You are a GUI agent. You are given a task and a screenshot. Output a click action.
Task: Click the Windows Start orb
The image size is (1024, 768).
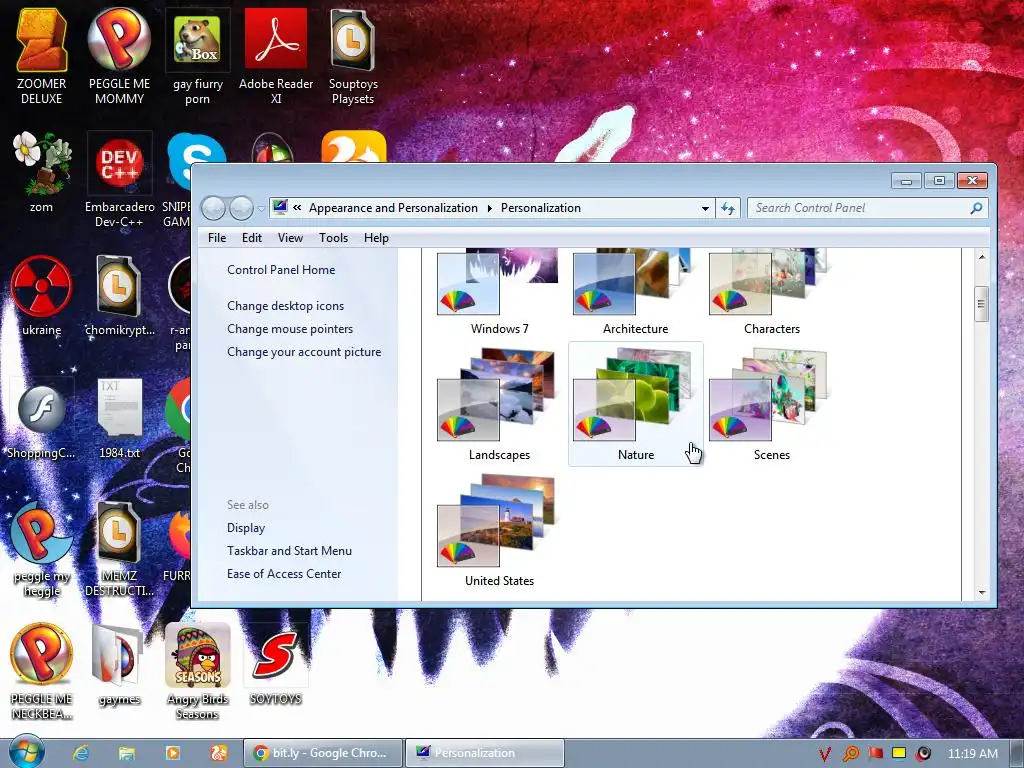pos(26,752)
